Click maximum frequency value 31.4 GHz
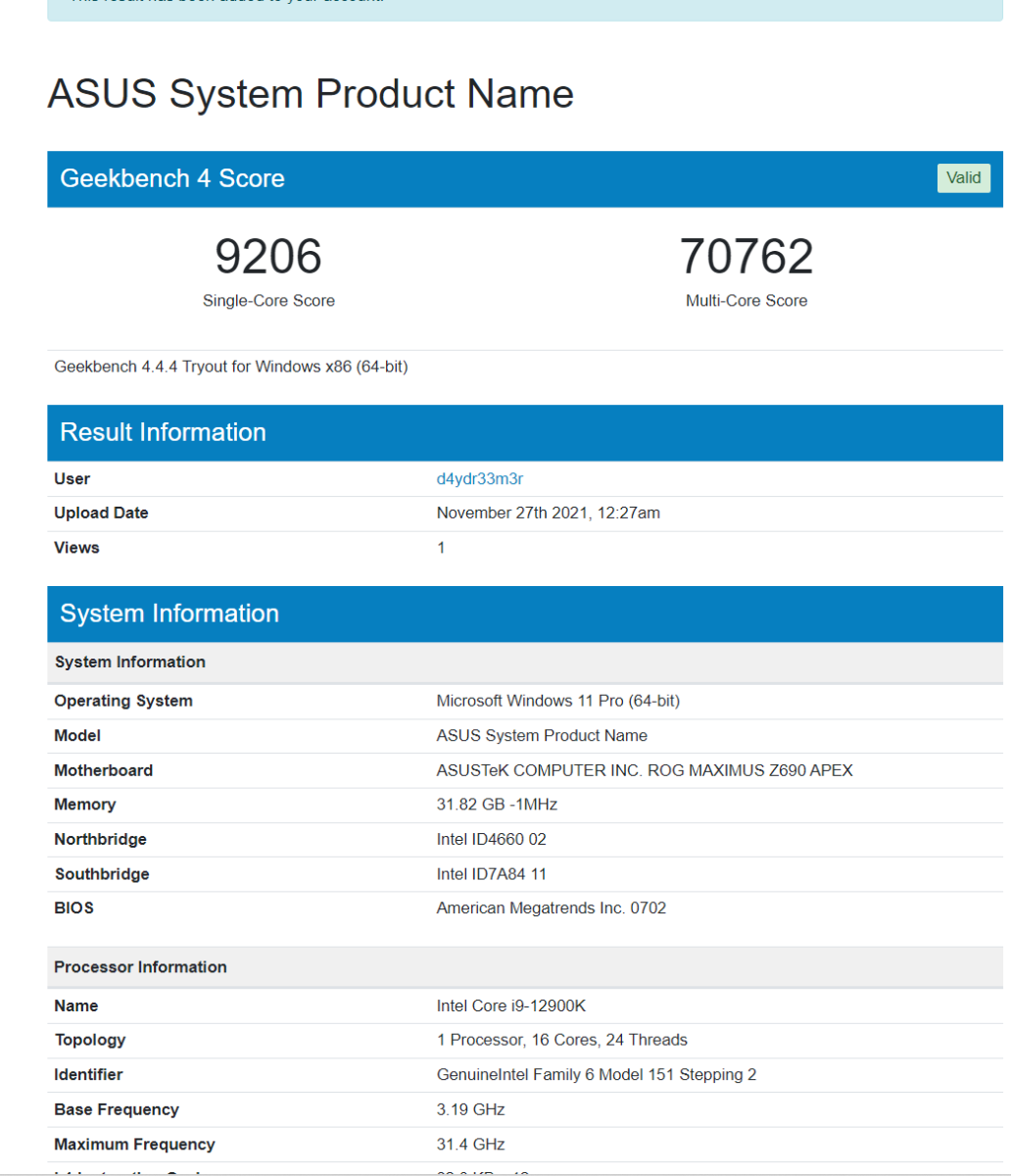The height and width of the screenshot is (1176, 1011). pyautogui.click(x=471, y=1145)
